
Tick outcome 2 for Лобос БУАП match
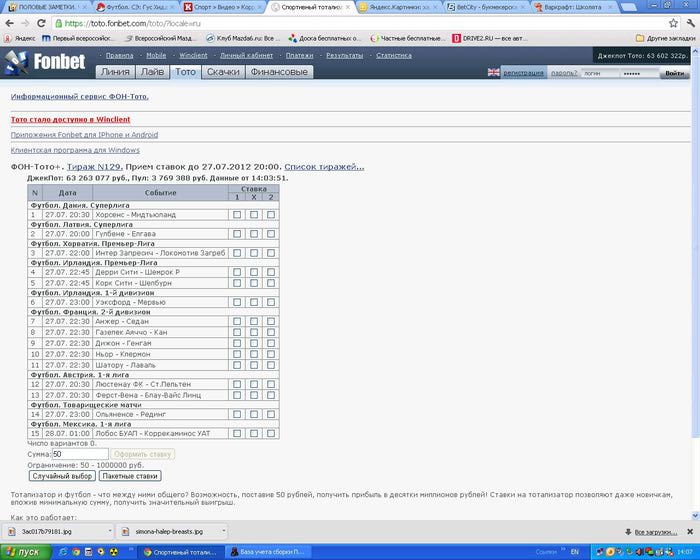[x=271, y=433]
